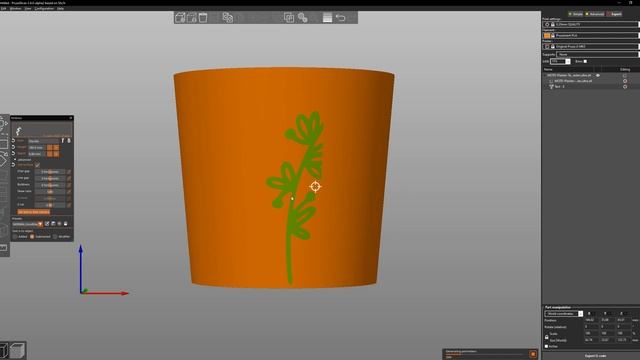Toggle the Use surface checkbox

pyautogui.click(x=37, y=165)
